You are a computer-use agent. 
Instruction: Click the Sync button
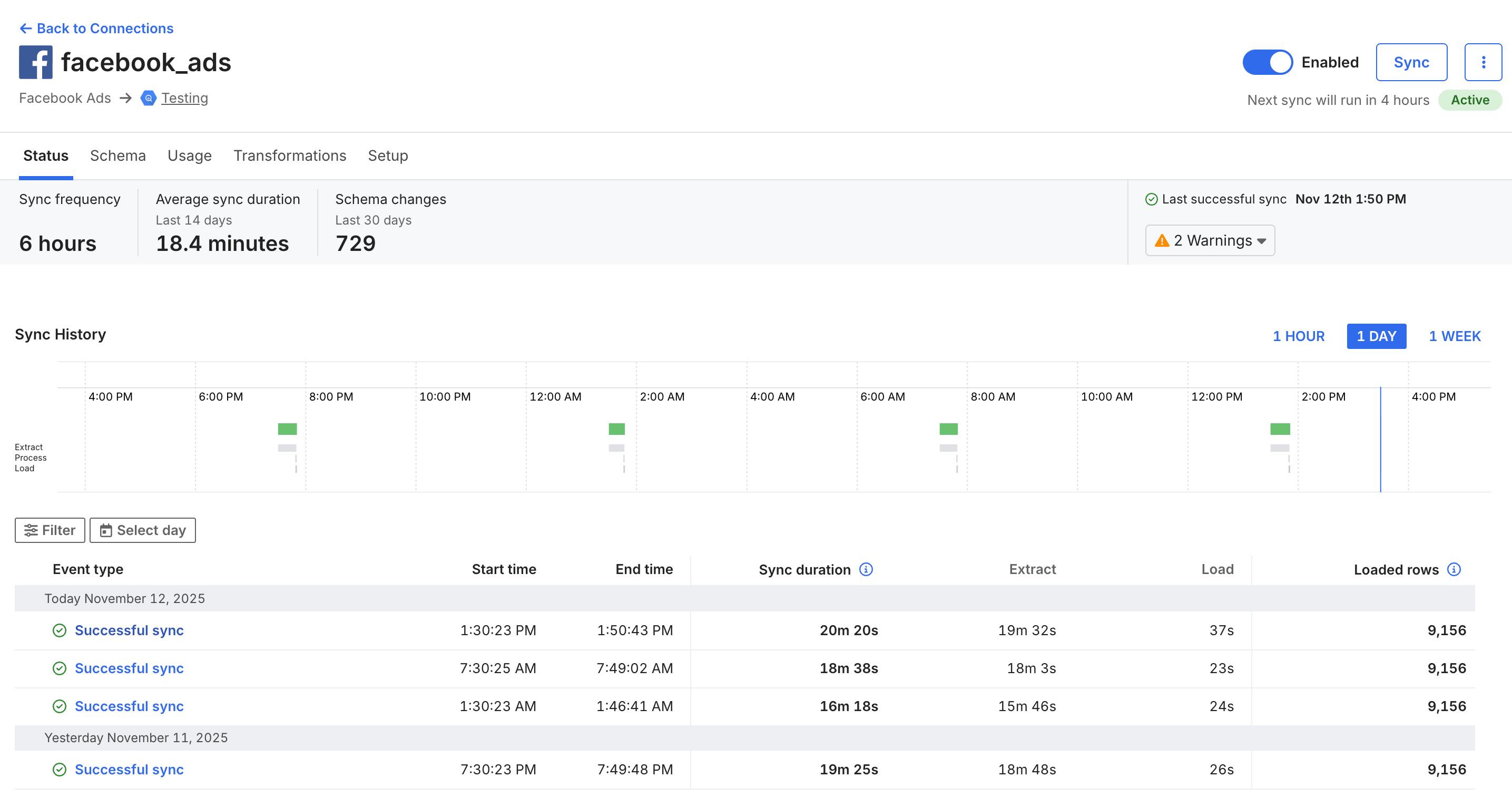1411,62
